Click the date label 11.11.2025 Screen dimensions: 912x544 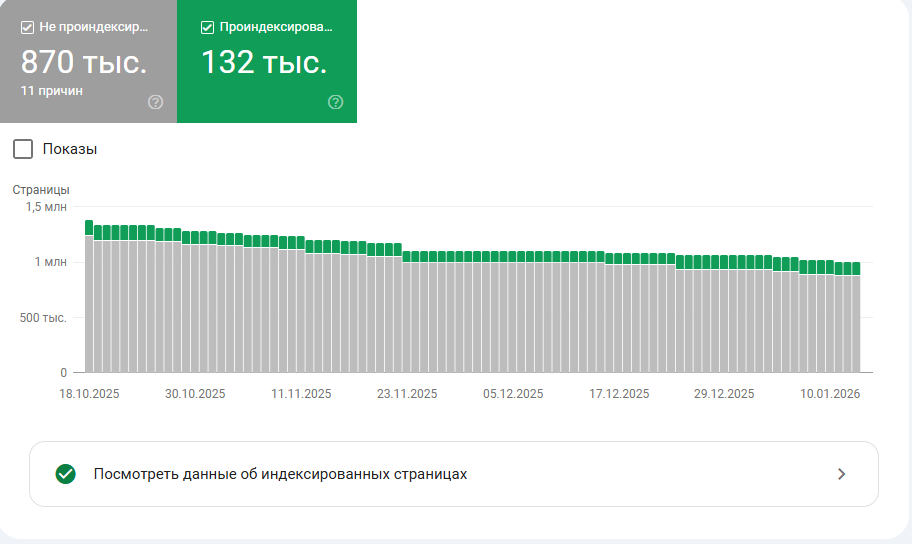301,394
